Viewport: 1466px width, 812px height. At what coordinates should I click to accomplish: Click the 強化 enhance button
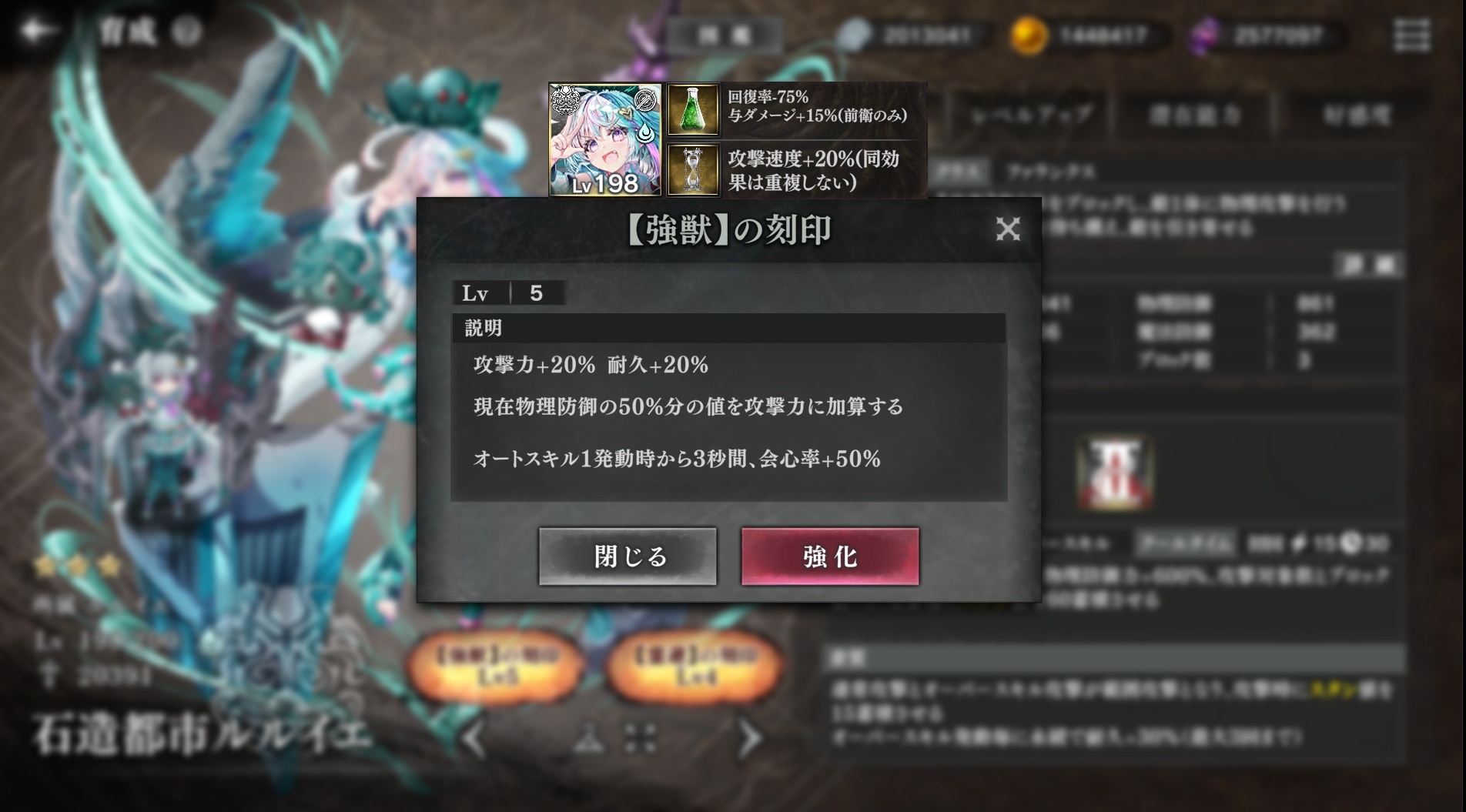tap(830, 556)
